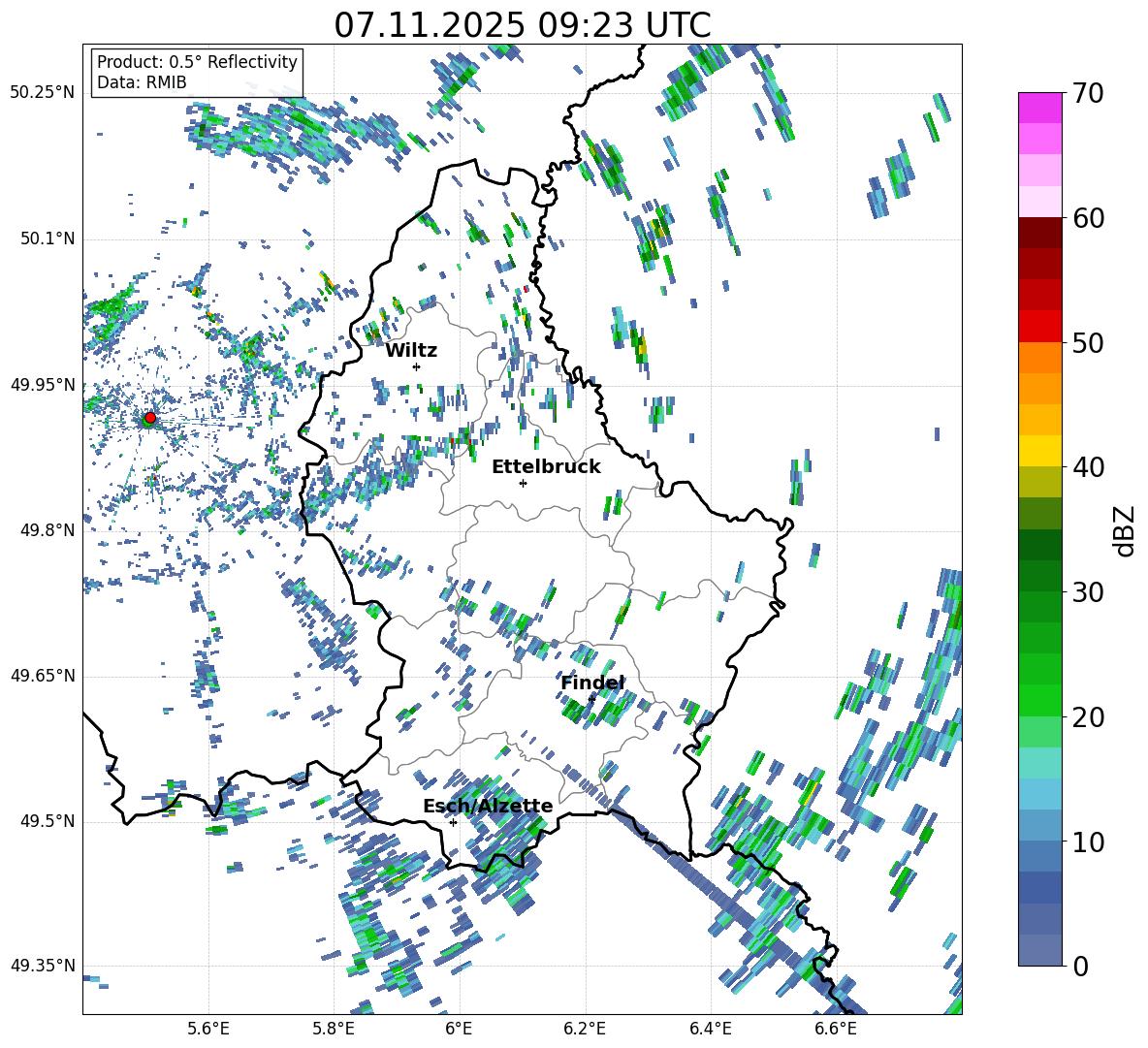Viewport: 1148px width, 1048px height.
Task: Click the 49.8°N latitude label
Action: click(x=47, y=530)
